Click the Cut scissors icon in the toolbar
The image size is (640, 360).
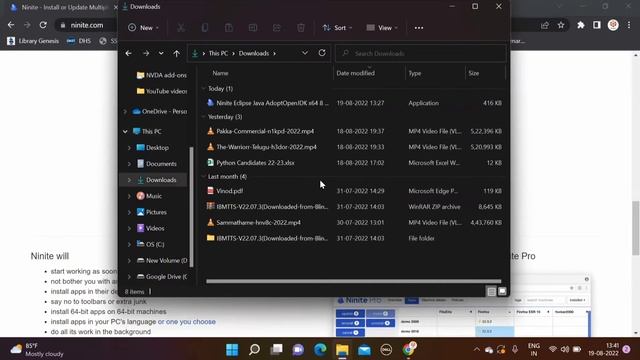point(181,28)
